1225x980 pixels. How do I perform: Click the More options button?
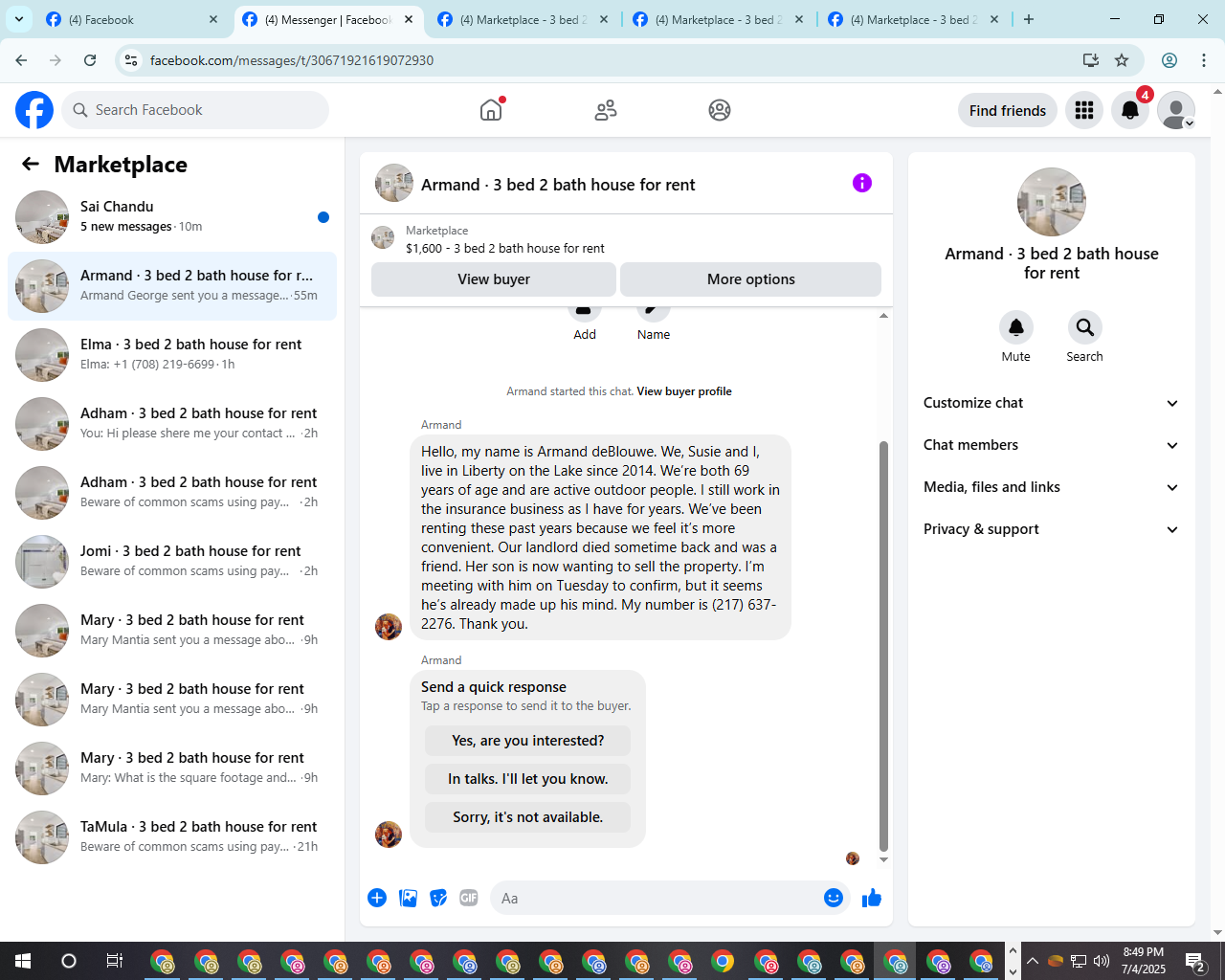click(751, 279)
